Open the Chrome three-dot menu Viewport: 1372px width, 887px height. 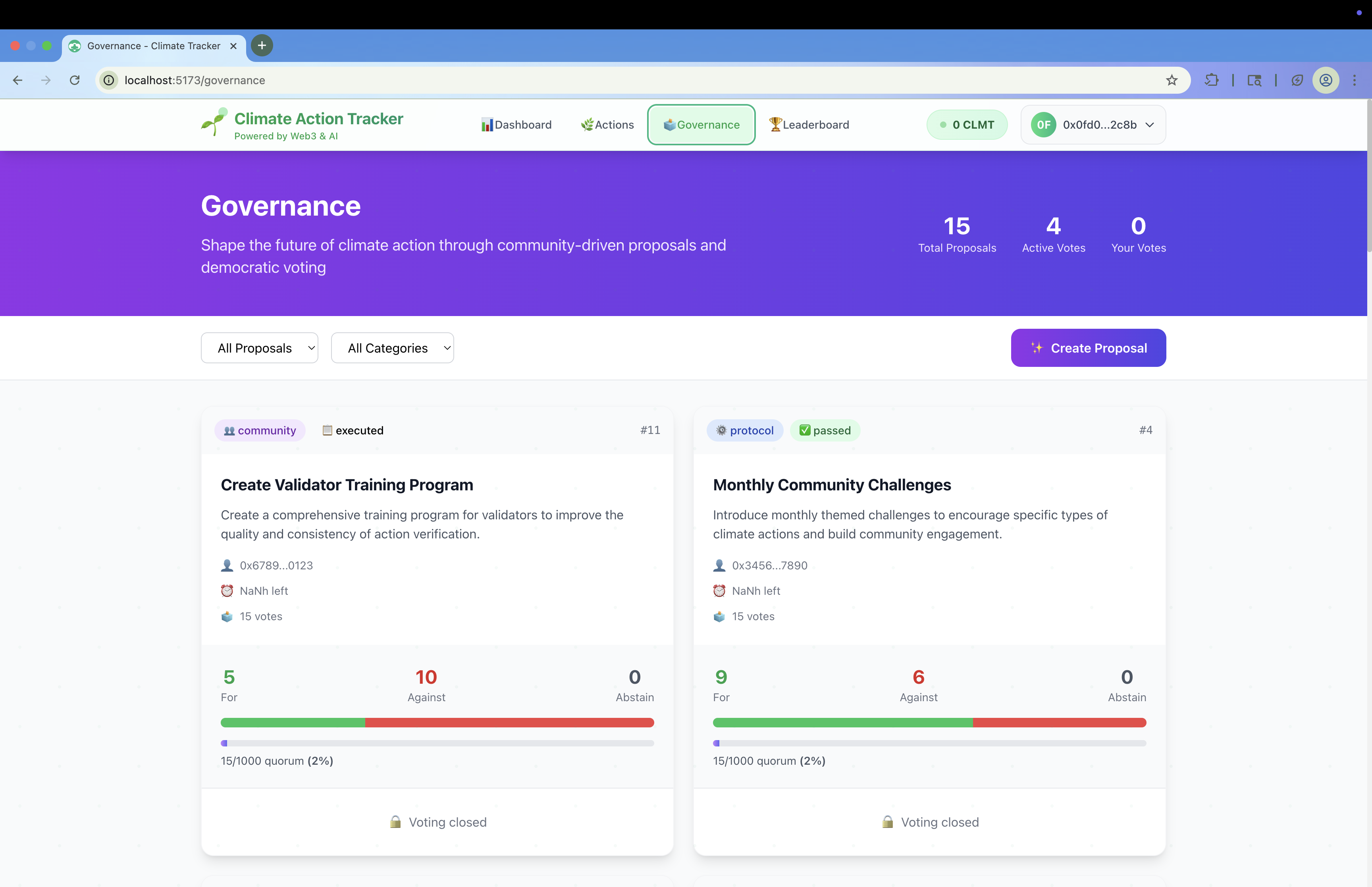pyautogui.click(x=1354, y=80)
